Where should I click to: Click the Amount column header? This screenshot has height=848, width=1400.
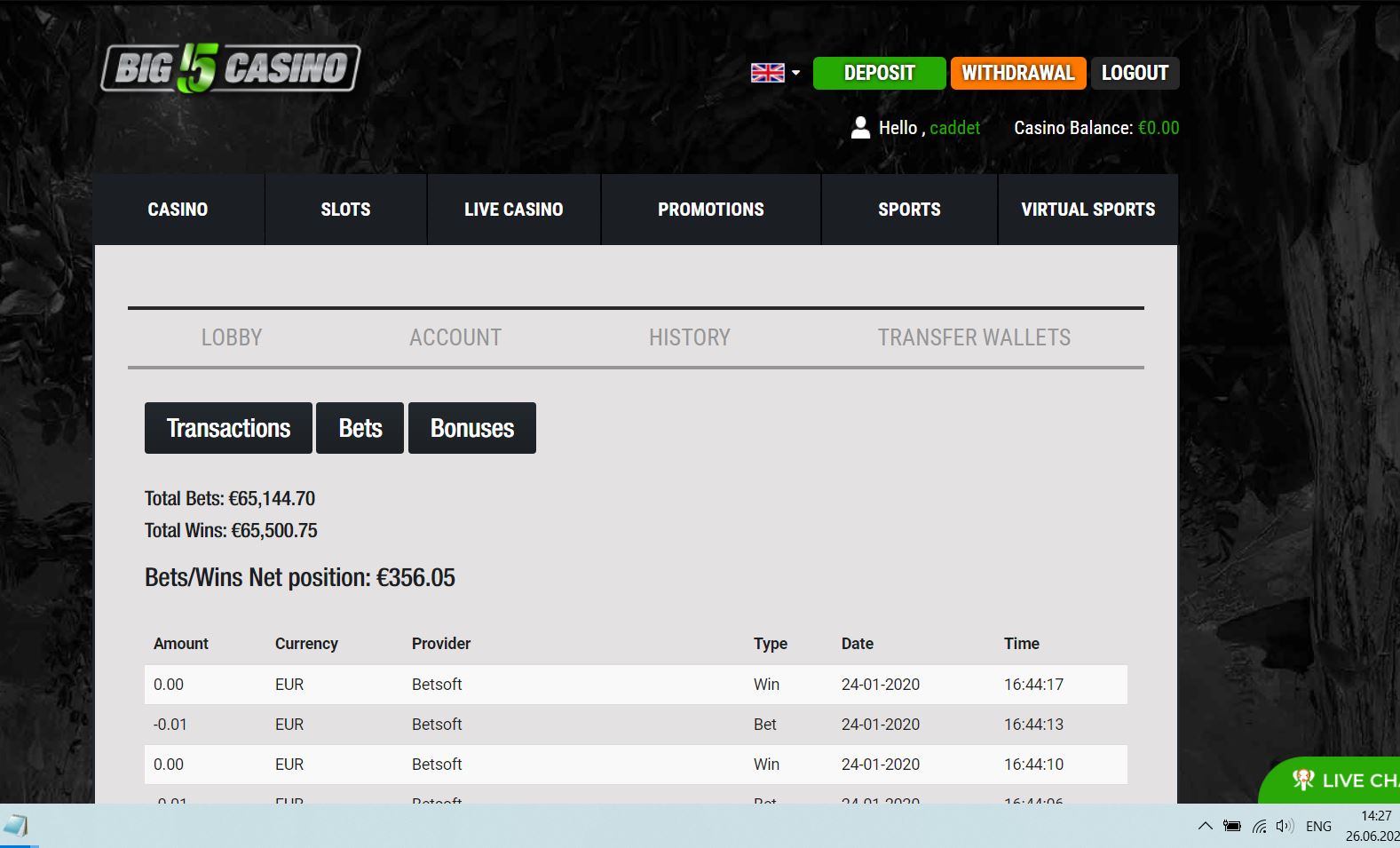point(181,644)
